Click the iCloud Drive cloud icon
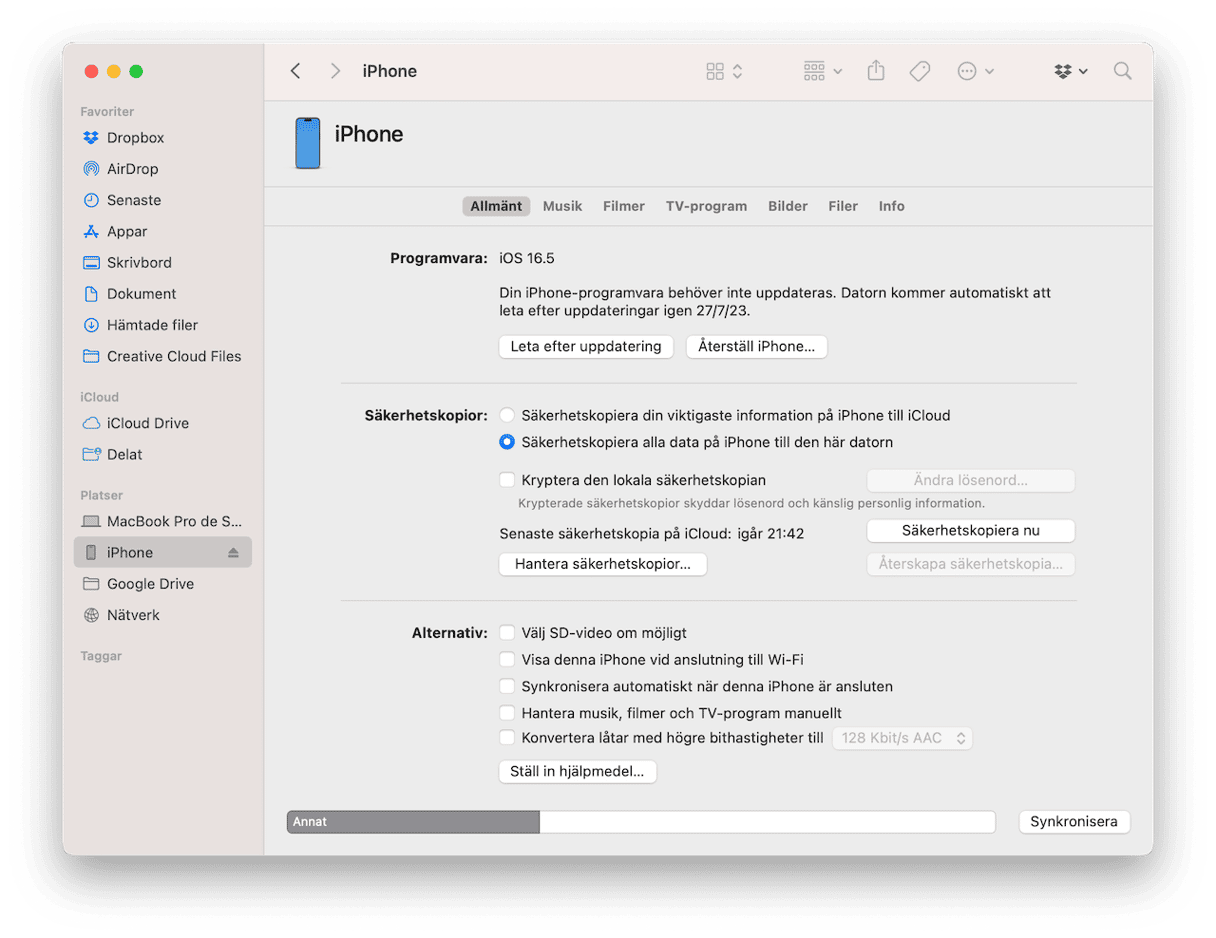The width and height of the screenshot is (1216, 938). [91, 423]
